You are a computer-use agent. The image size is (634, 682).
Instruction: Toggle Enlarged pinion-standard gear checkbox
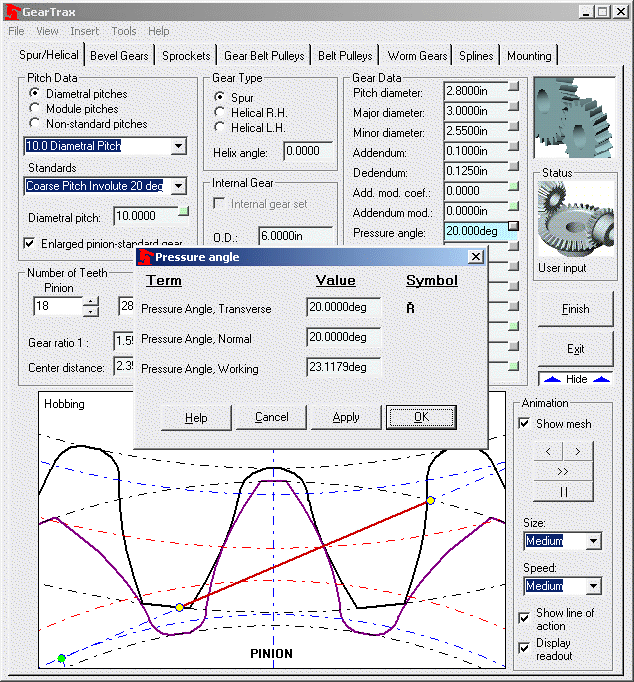tap(29, 243)
